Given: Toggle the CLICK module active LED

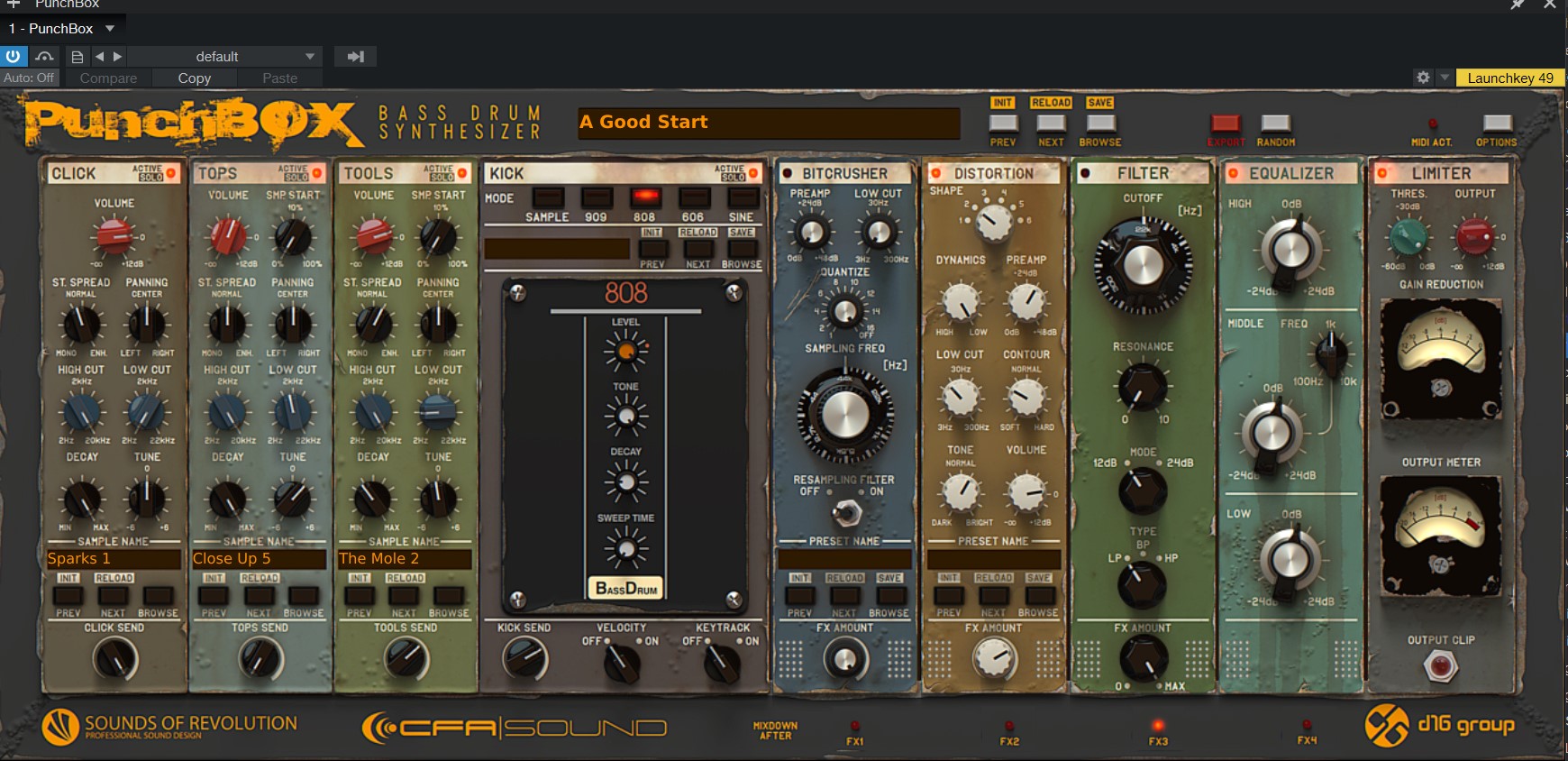Looking at the screenshot, I should (171, 172).
